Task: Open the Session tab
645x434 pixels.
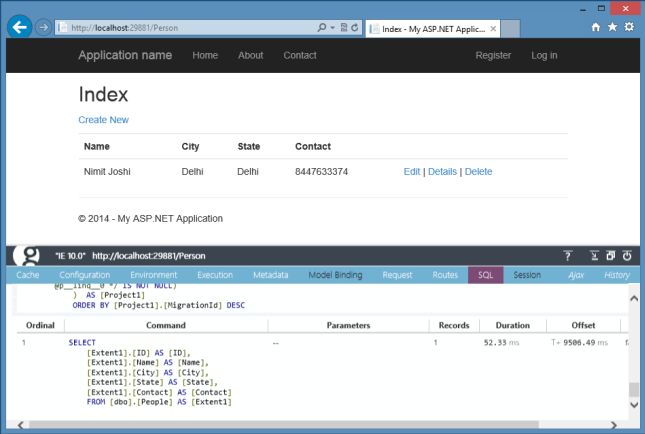Action: click(527, 275)
